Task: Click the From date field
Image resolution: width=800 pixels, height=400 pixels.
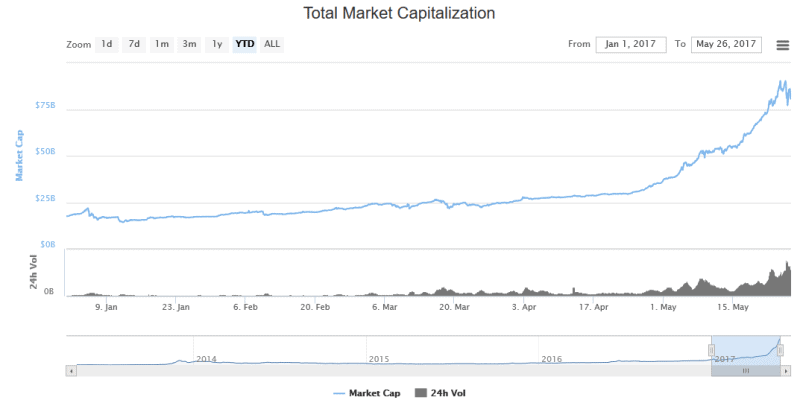Action: [630, 44]
